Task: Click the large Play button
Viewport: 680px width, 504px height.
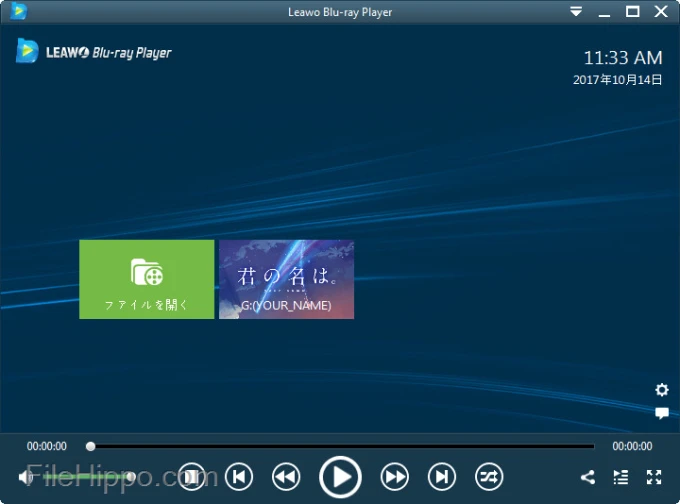Action: (x=340, y=477)
